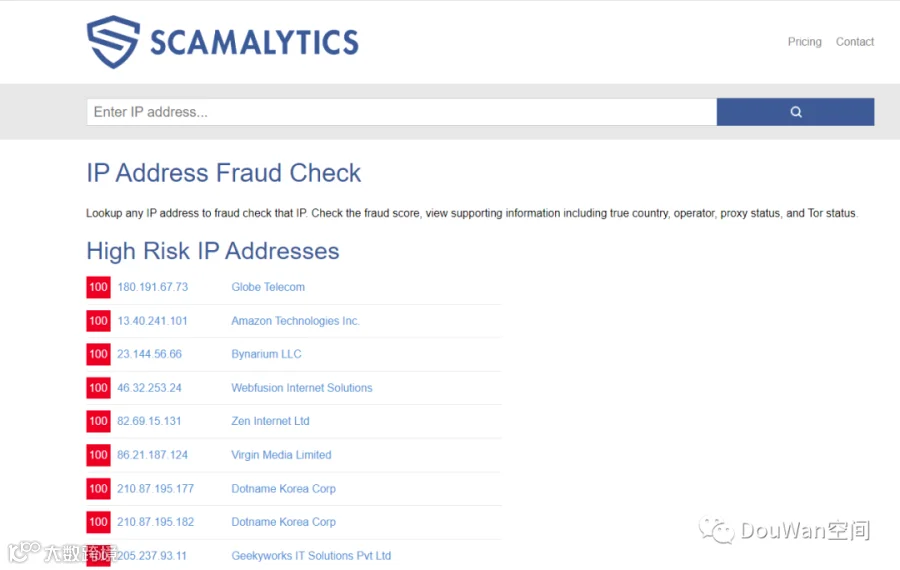This screenshot has width=900, height=570.
Task: Open IP 23.144.56.66 details
Action: 149,354
